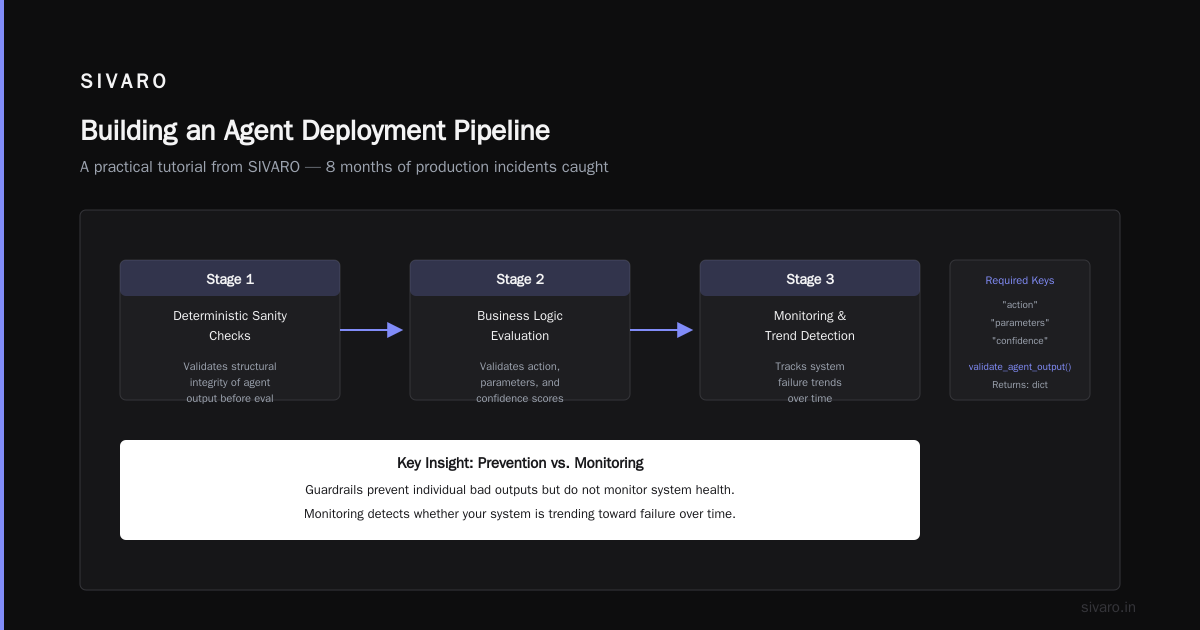Click the "parameters" key entry
Screen dimensions: 1200x630
click(1020, 323)
